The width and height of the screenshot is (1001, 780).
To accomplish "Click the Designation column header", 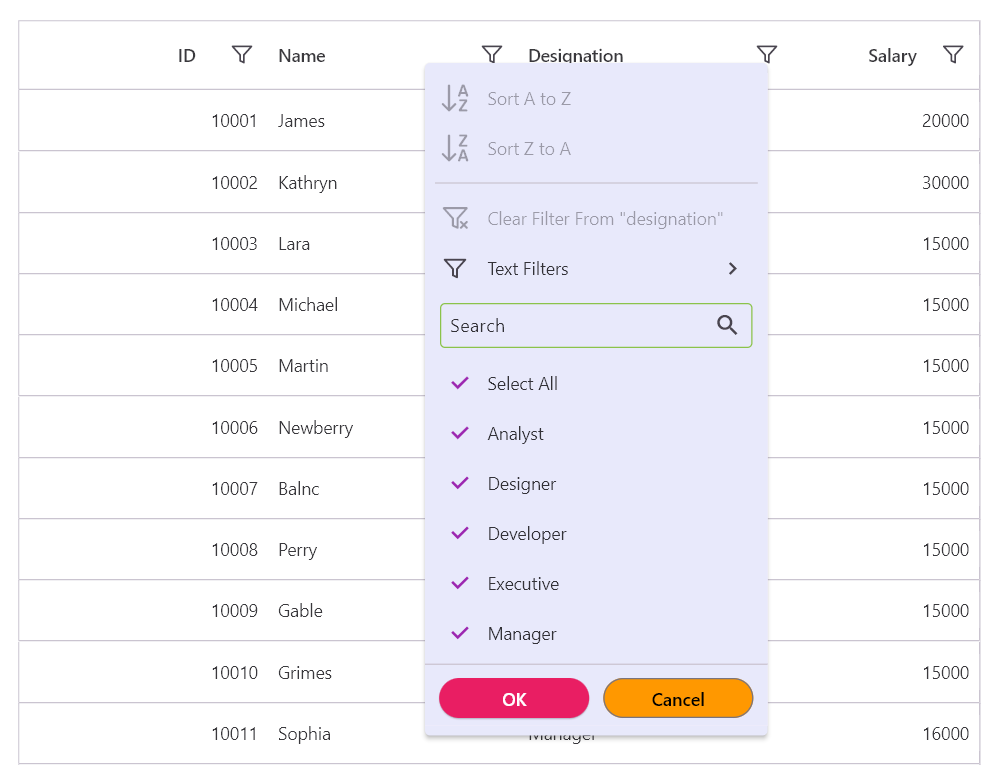I will (x=576, y=56).
